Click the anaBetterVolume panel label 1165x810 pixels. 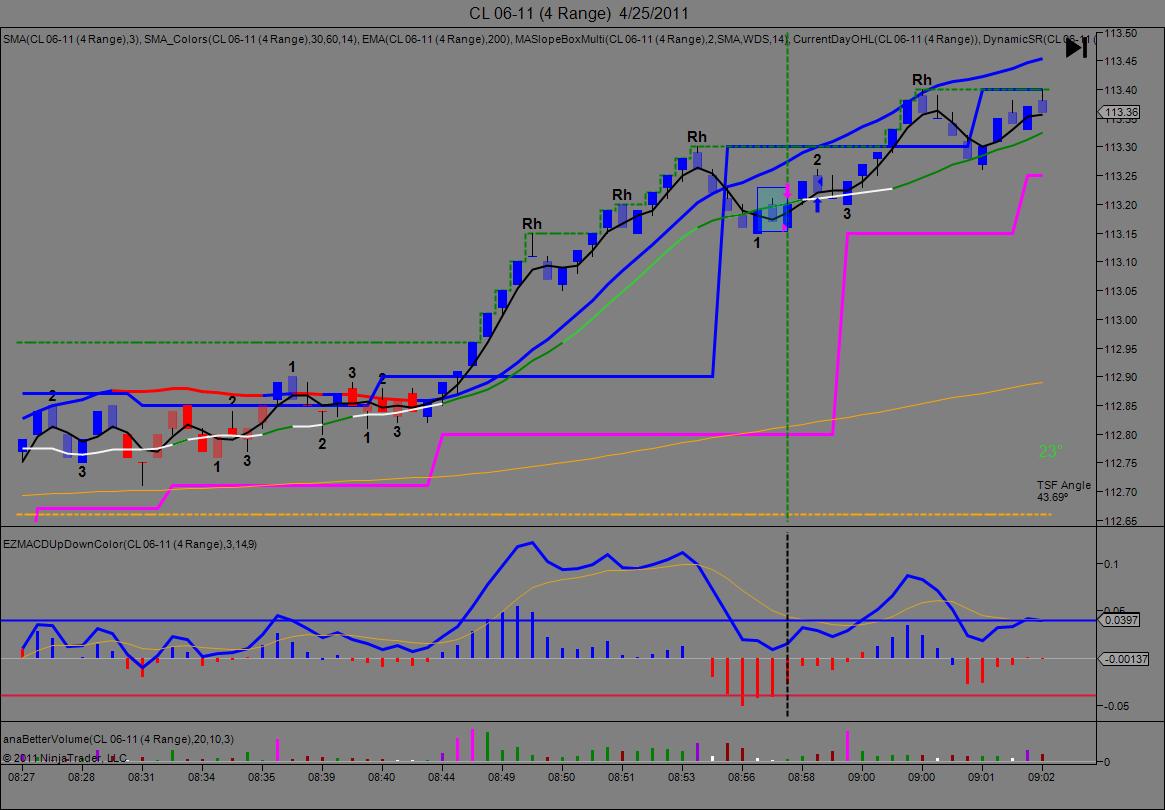click(118, 739)
